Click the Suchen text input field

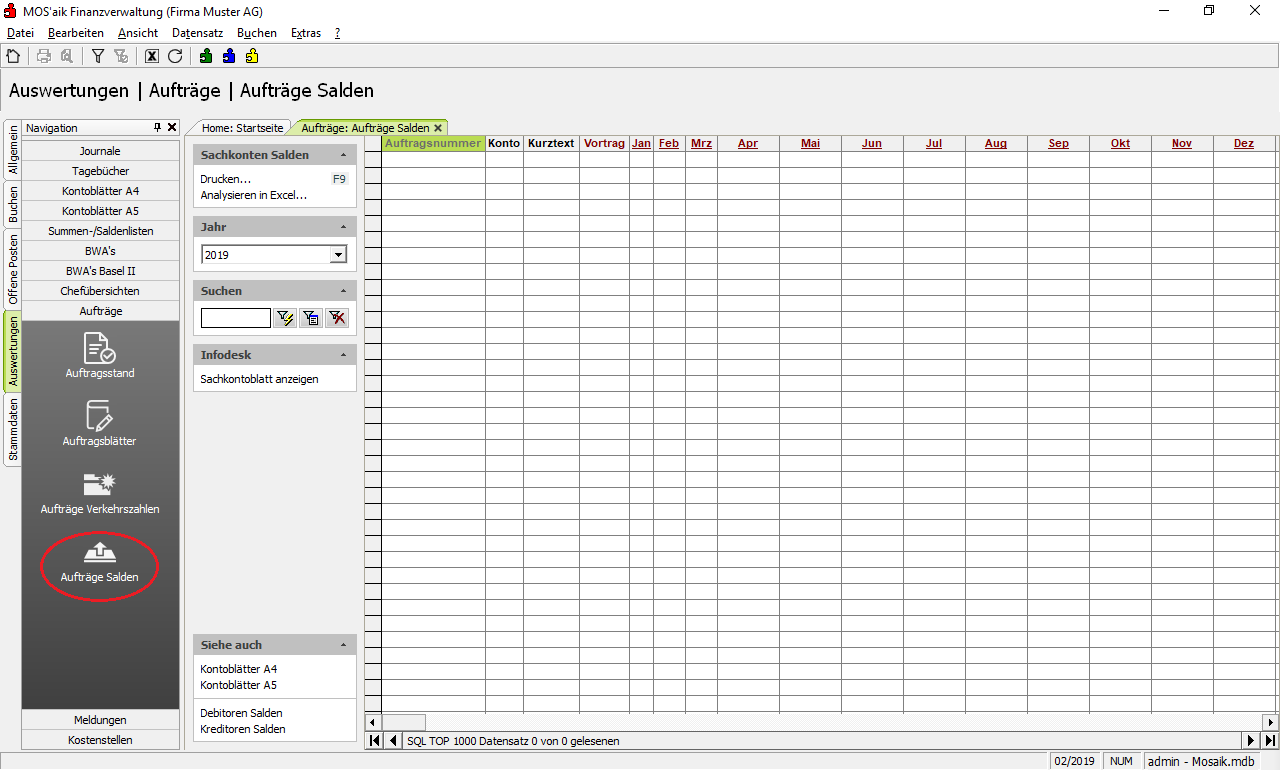pos(236,318)
